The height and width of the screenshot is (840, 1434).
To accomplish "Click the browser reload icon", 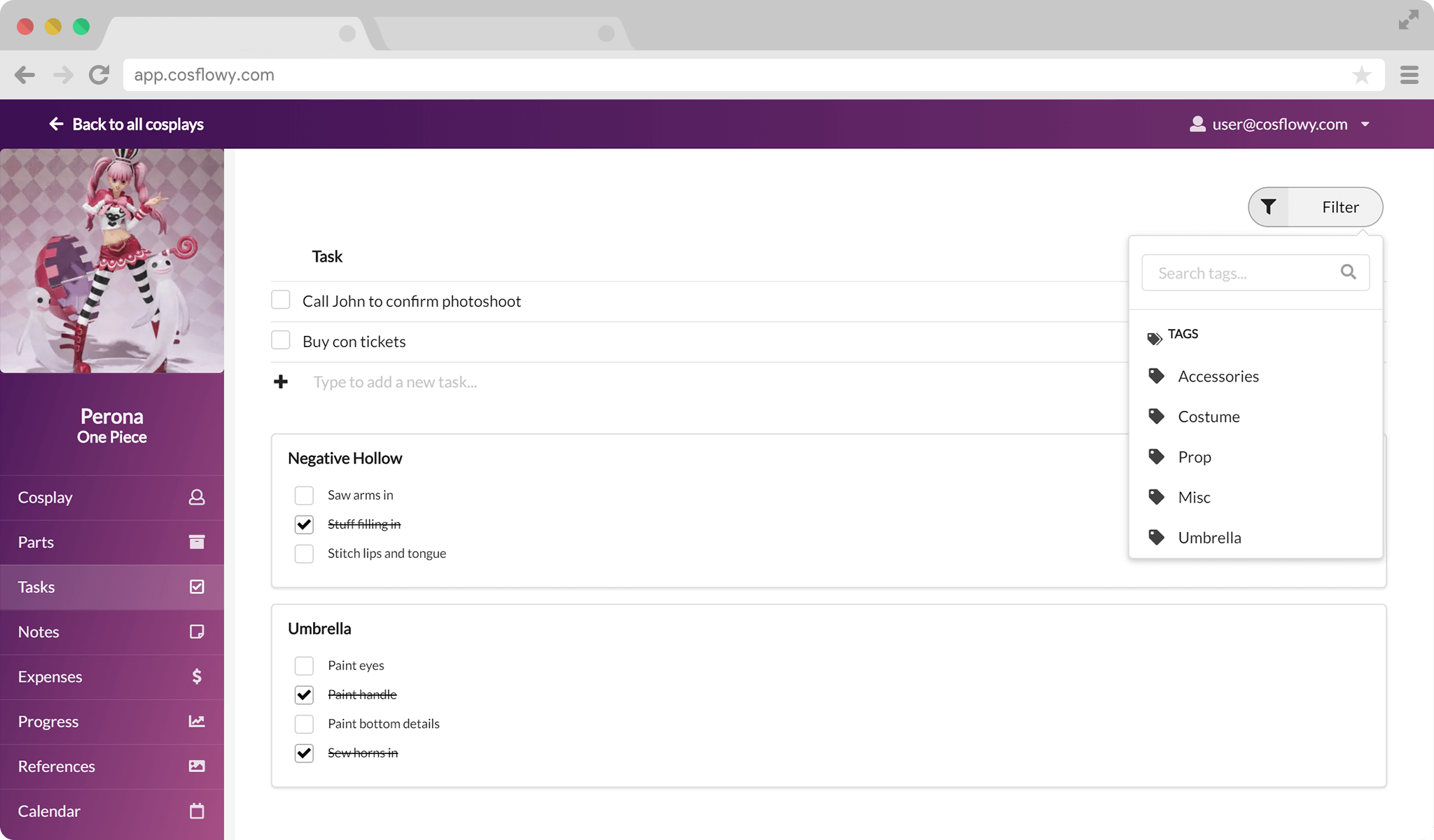I will click(x=99, y=75).
